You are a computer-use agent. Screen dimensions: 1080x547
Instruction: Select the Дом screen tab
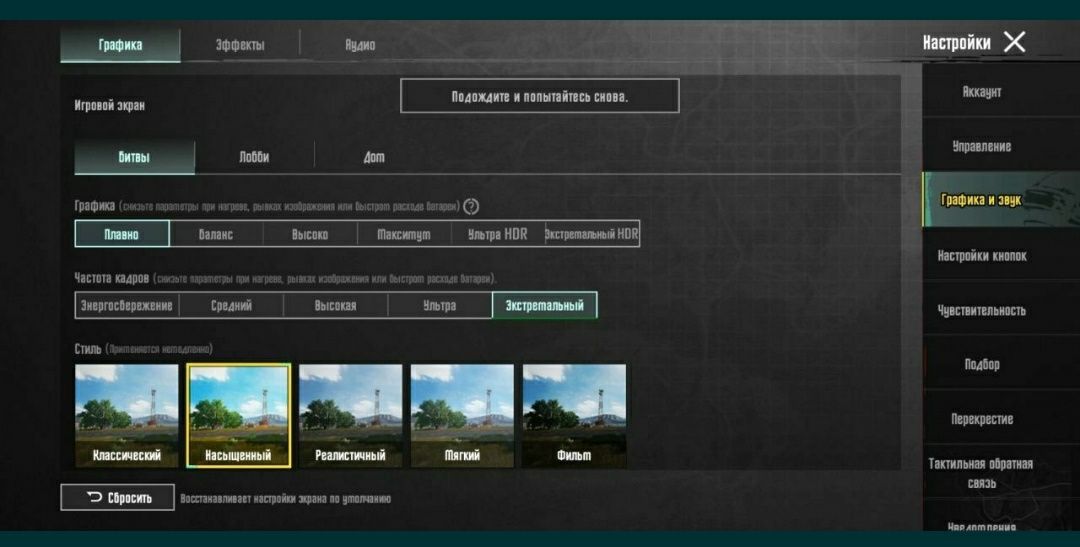point(374,157)
